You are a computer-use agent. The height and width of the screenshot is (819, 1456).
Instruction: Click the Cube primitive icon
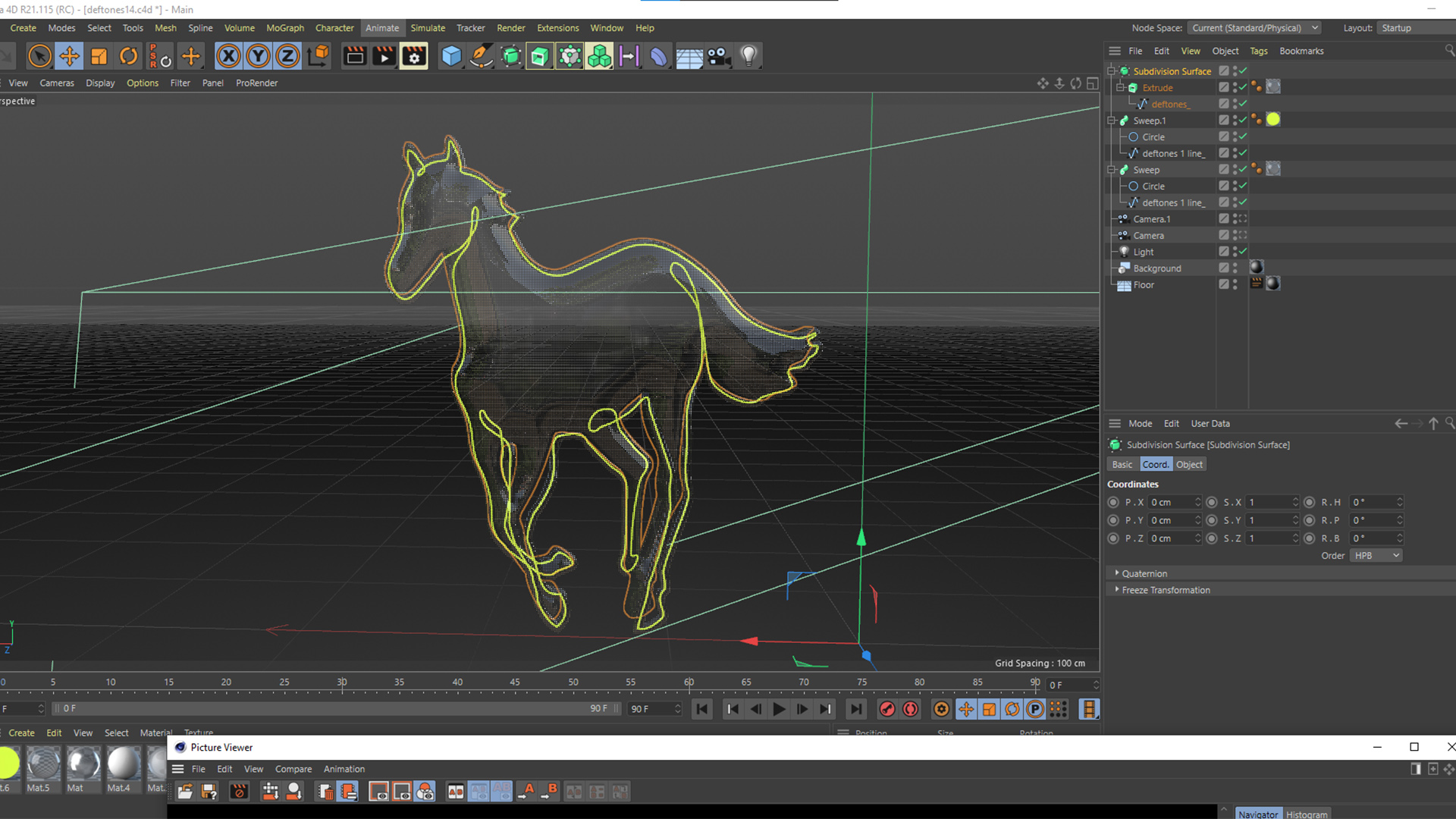click(451, 56)
